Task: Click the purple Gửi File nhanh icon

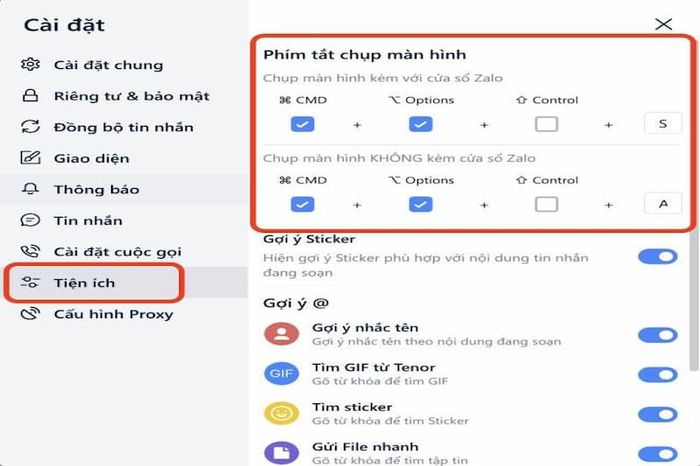Action: 281,453
